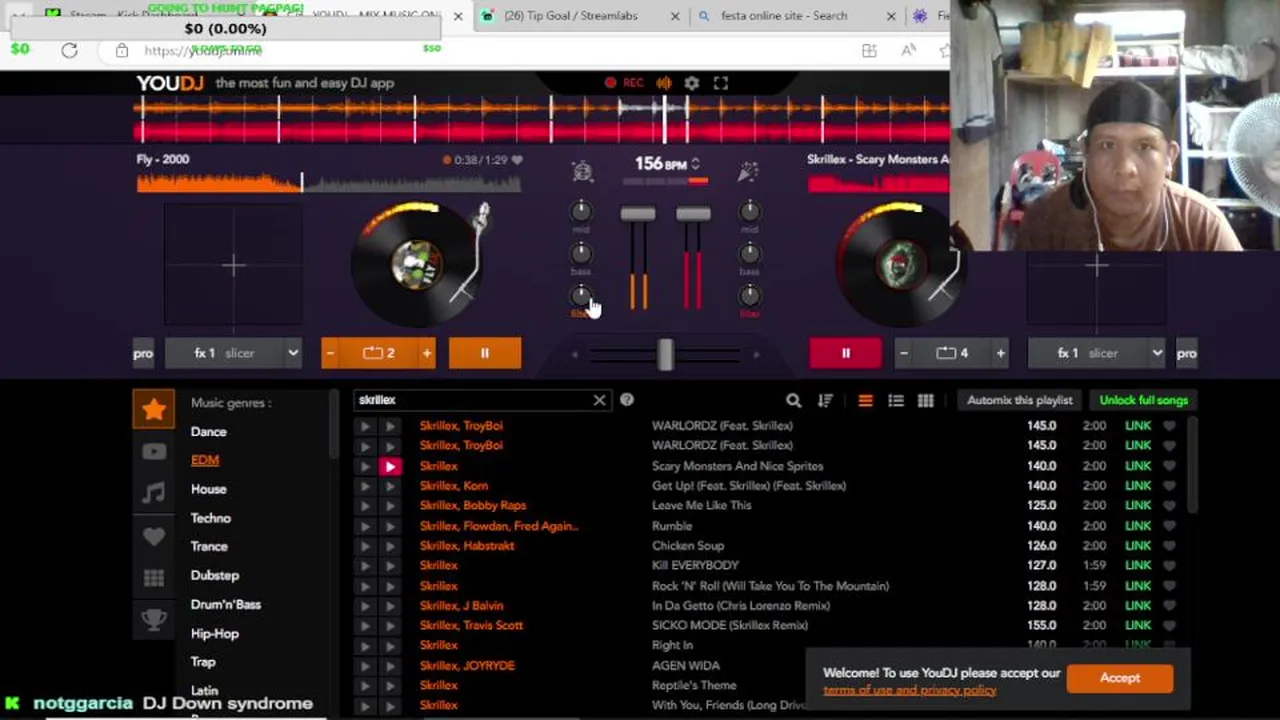
Task: Favorite the Leave Me Like This heart
Action: coord(1169,506)
